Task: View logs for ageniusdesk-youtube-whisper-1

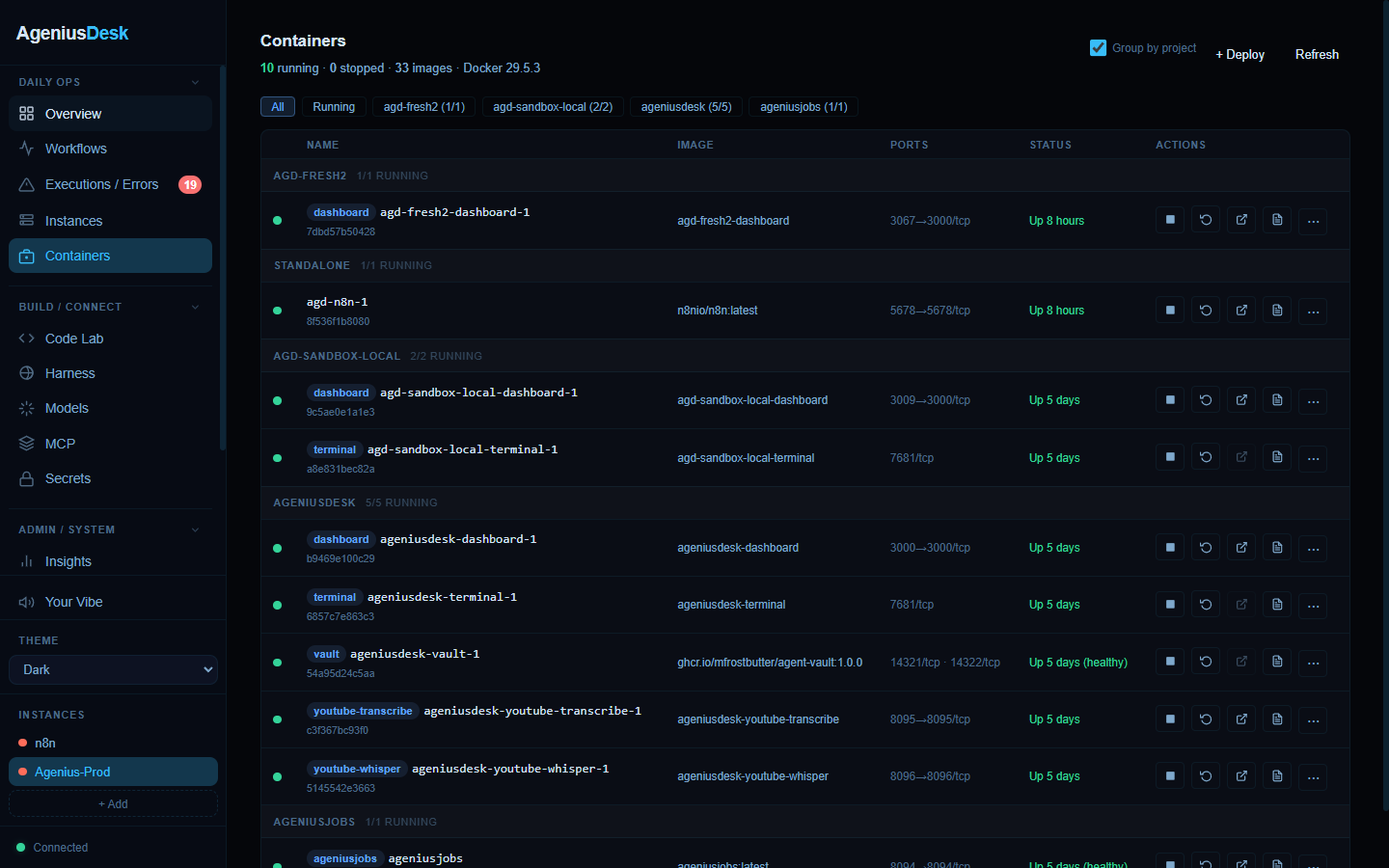Action: 1277,776
